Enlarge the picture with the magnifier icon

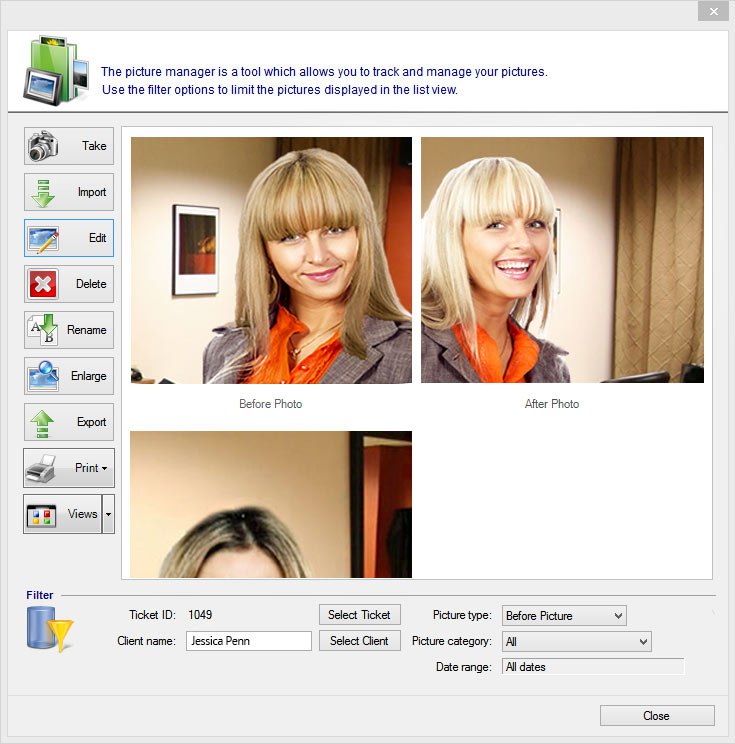68,376
